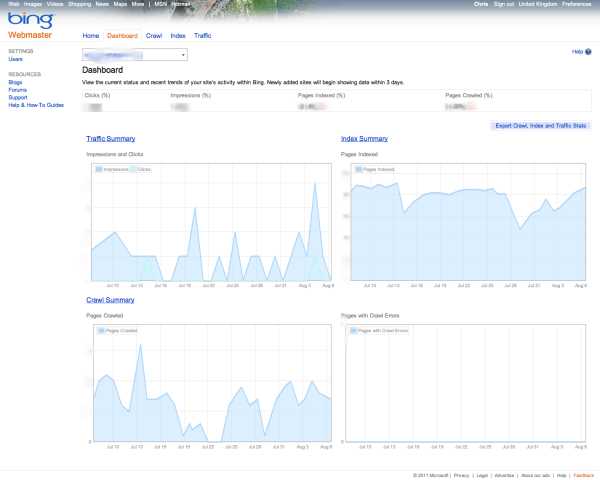Click the Help question mark icon
600x480 pixels.
pos(586,51)
